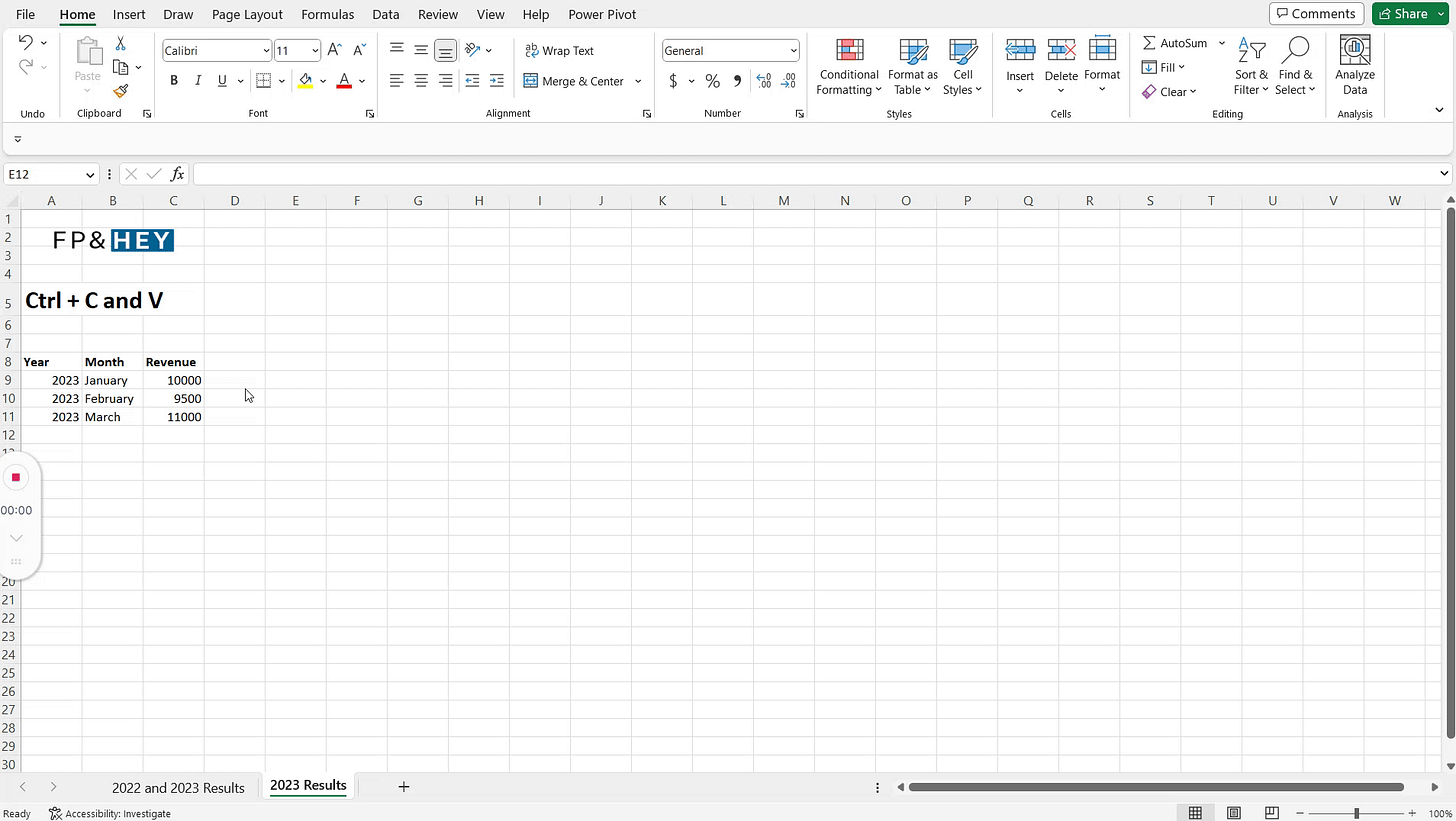Click the zoom slider handle
Screen dimensions: 1456x821
point(1356,813)
